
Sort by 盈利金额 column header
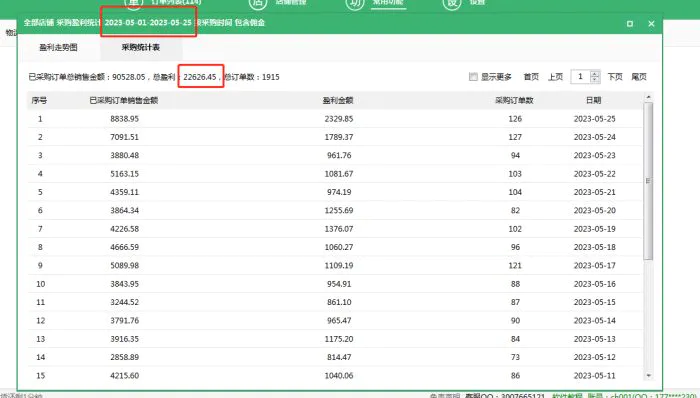coord(338,100)
